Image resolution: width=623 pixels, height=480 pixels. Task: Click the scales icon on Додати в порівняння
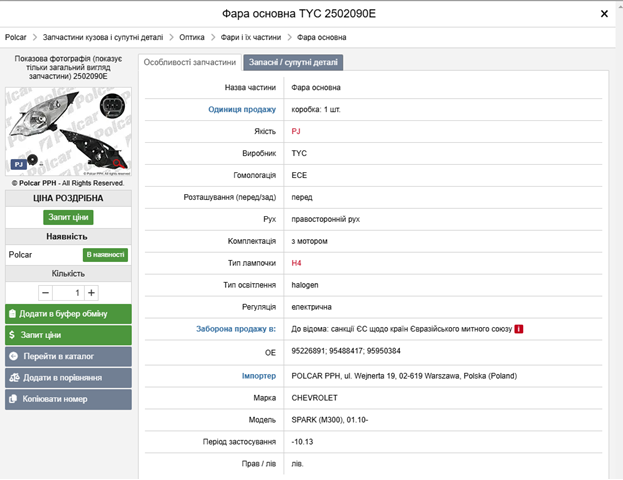click(14, 378)
